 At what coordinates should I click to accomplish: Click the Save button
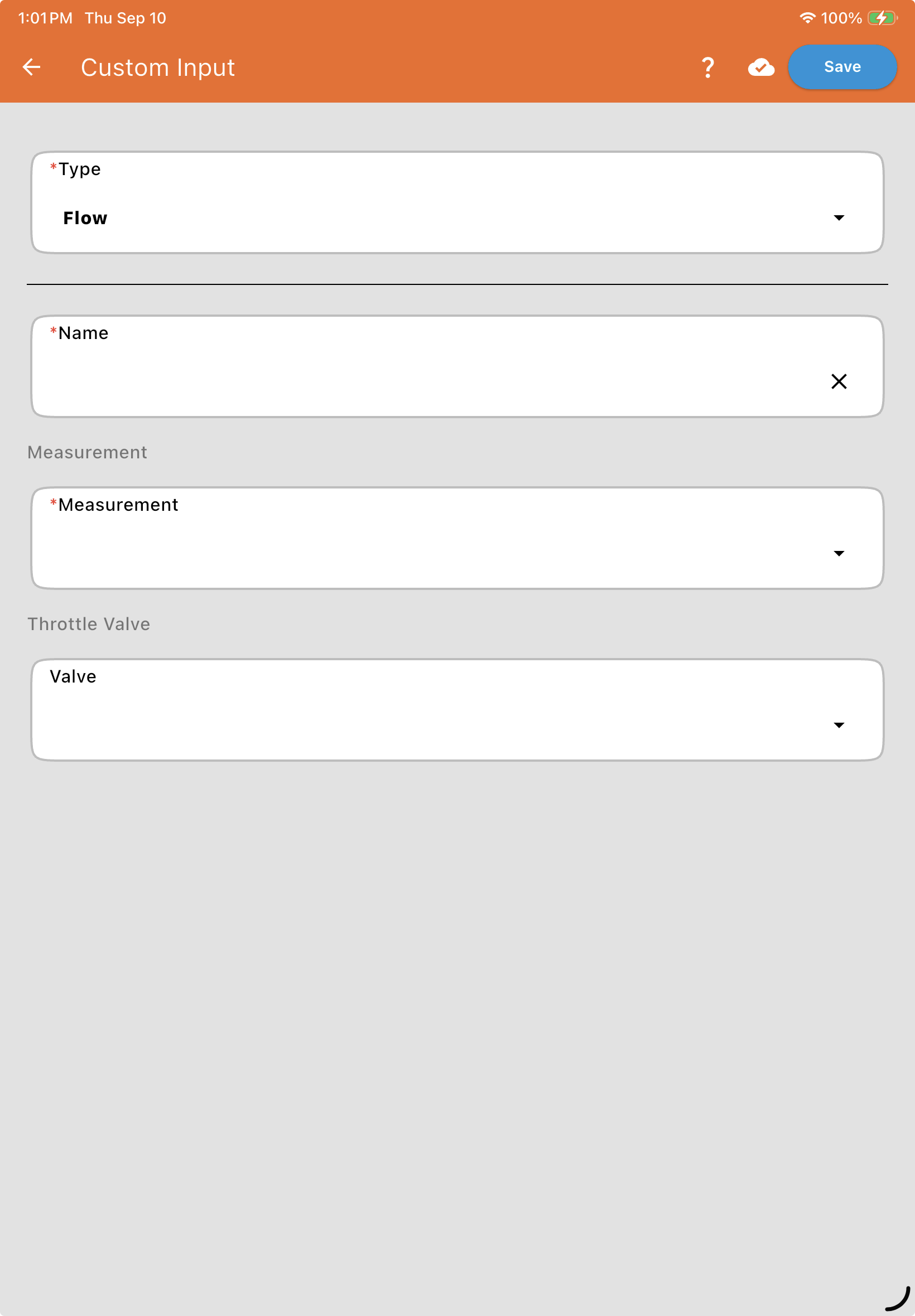click(x=842, y=67)
